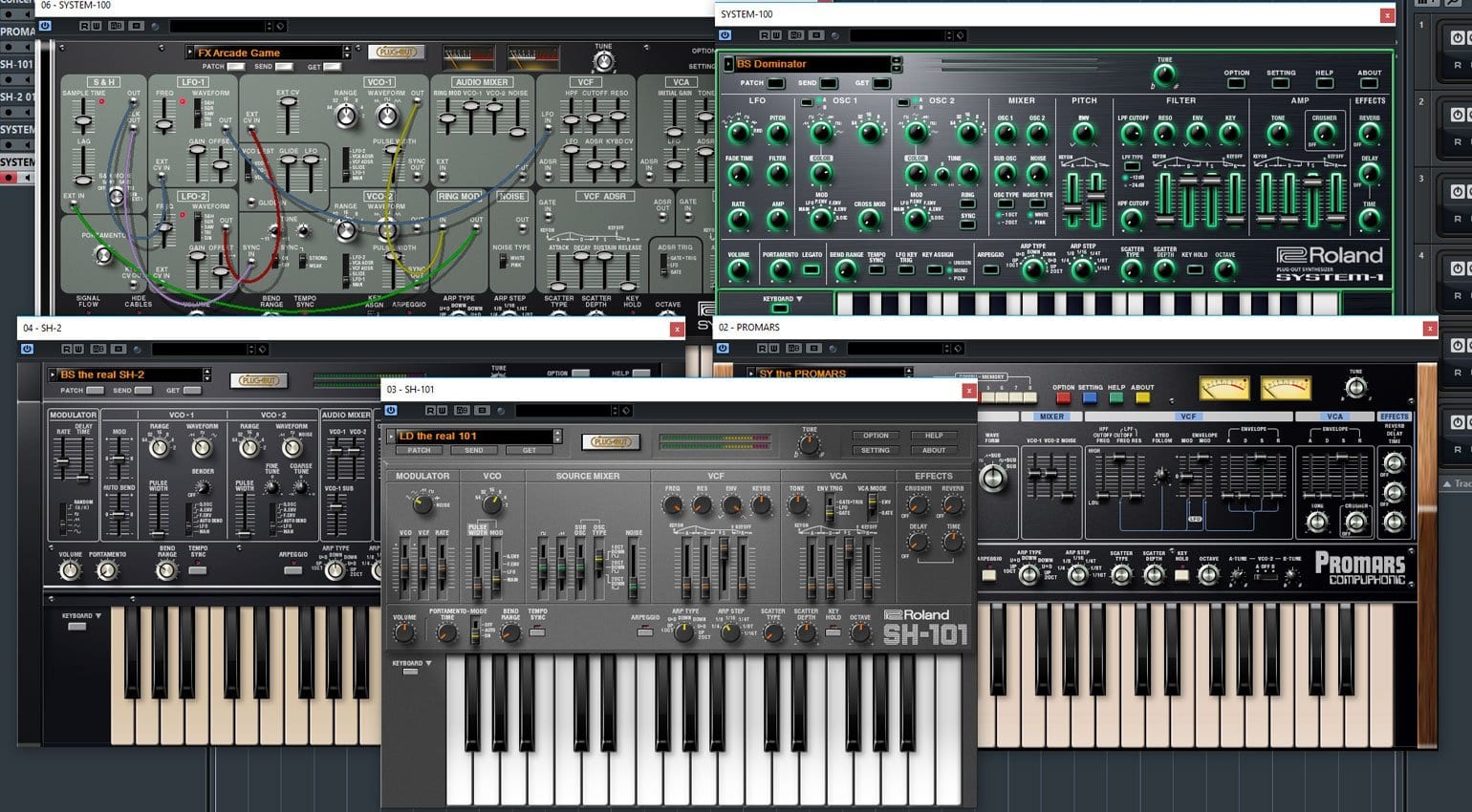Image resolution: width=1472 pixels, height=812 pixels.
Task: Adjust SYSTEM-100 S&H SAMPLE TIME slider
Action: [x=83, y=118]
